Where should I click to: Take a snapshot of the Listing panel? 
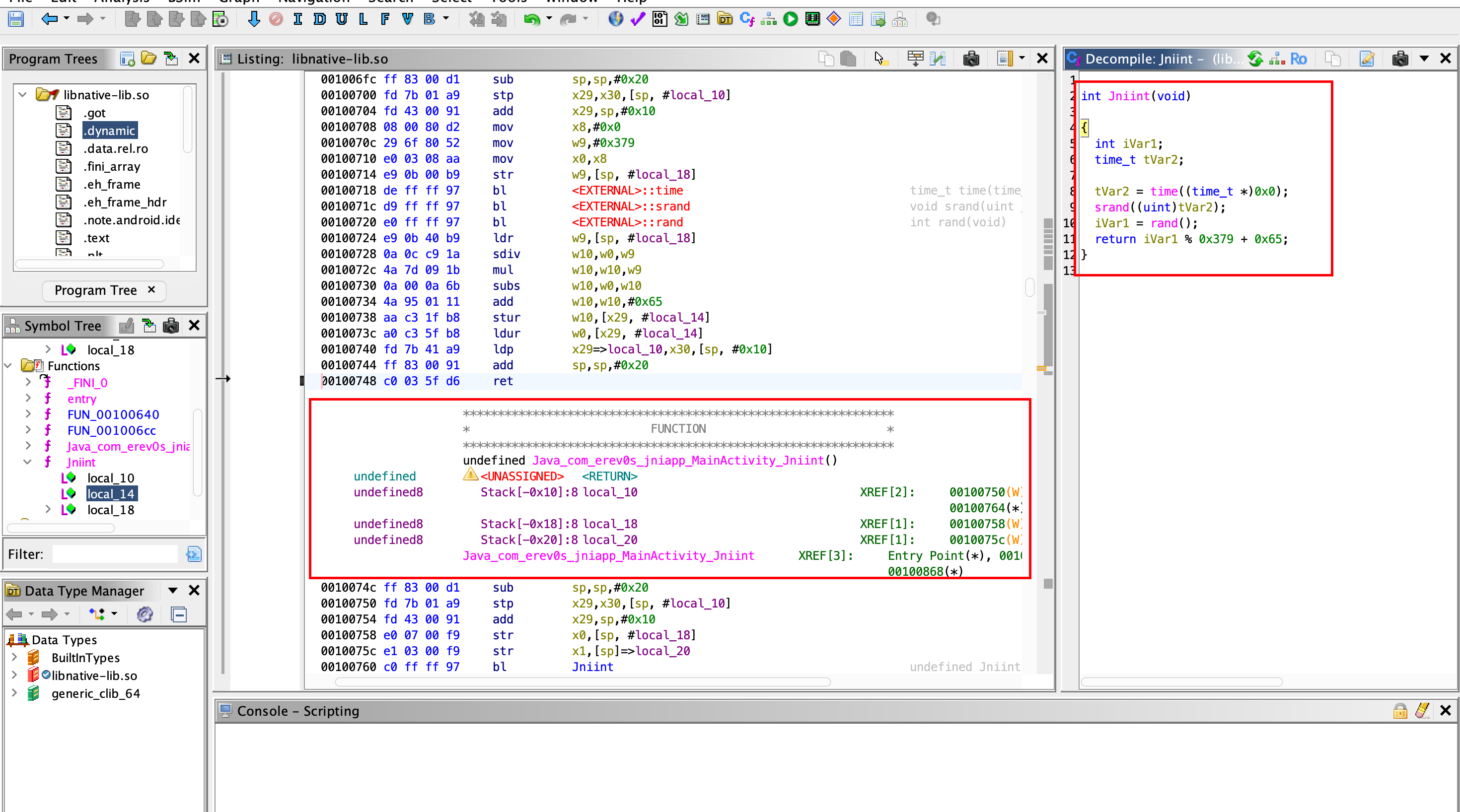971,59
